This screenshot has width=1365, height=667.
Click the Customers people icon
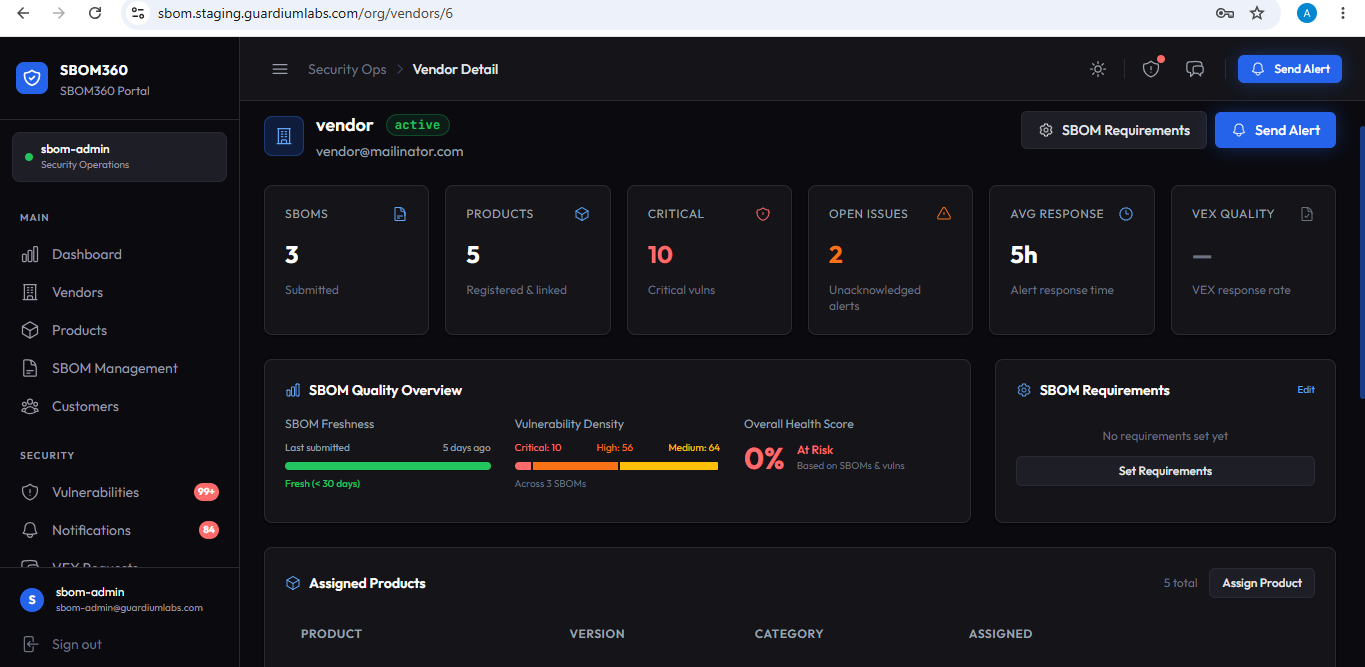pos(31,407)
